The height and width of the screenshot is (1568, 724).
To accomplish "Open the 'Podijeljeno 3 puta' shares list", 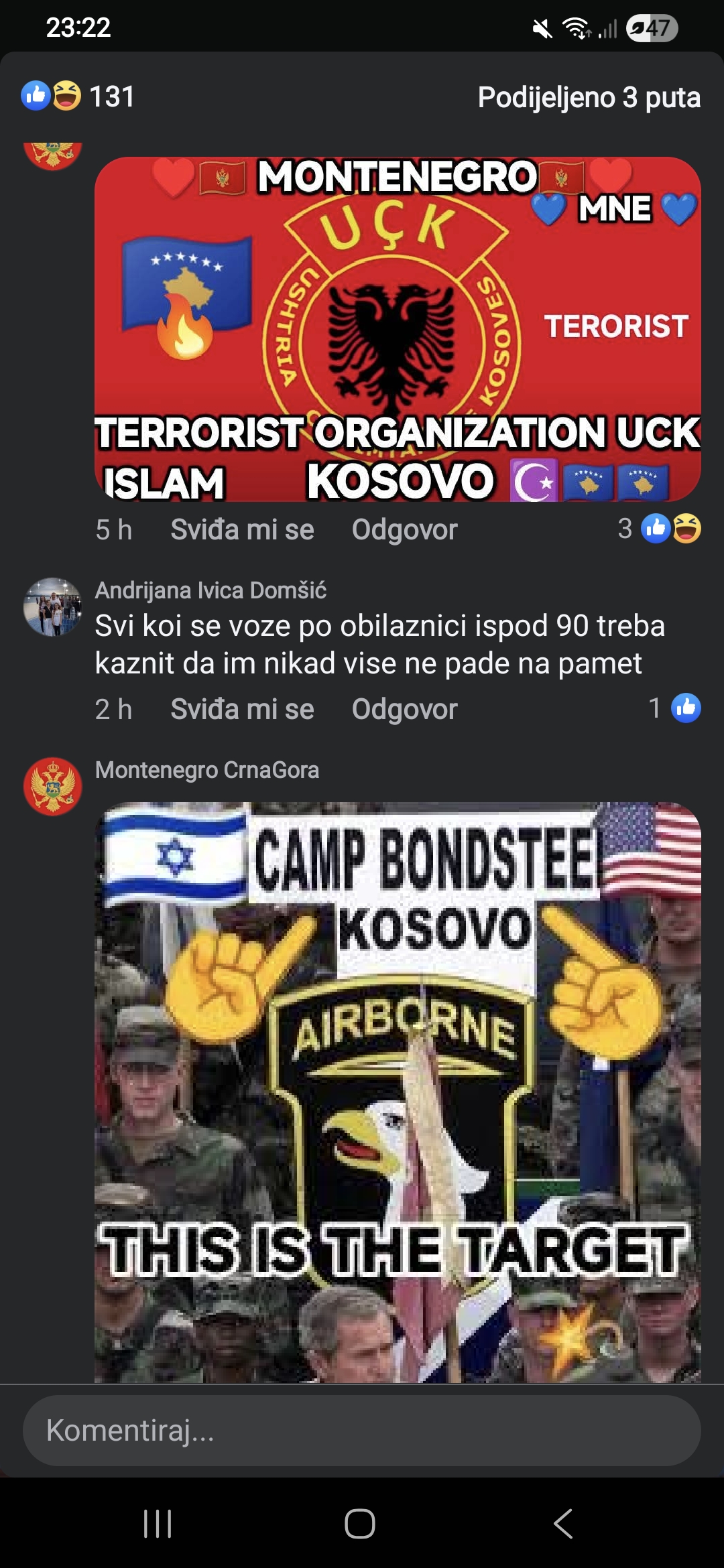I will (589, 97).
